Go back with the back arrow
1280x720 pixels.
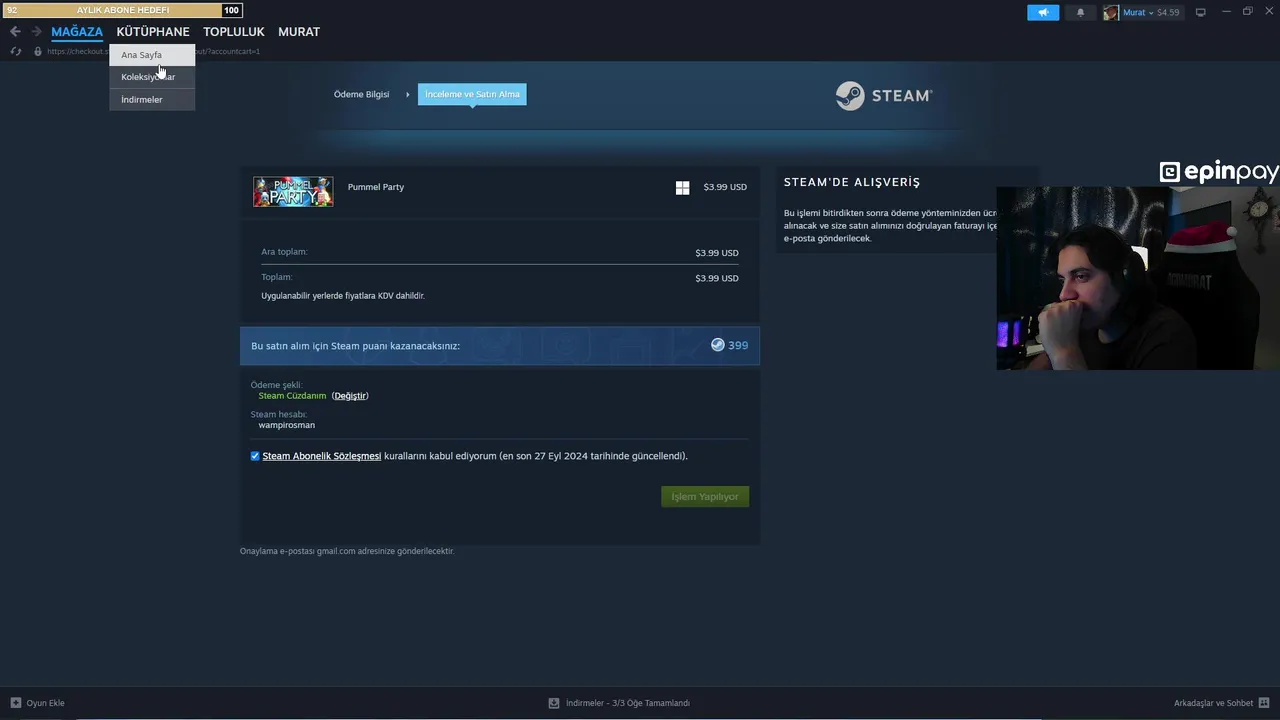coord(15,31)
